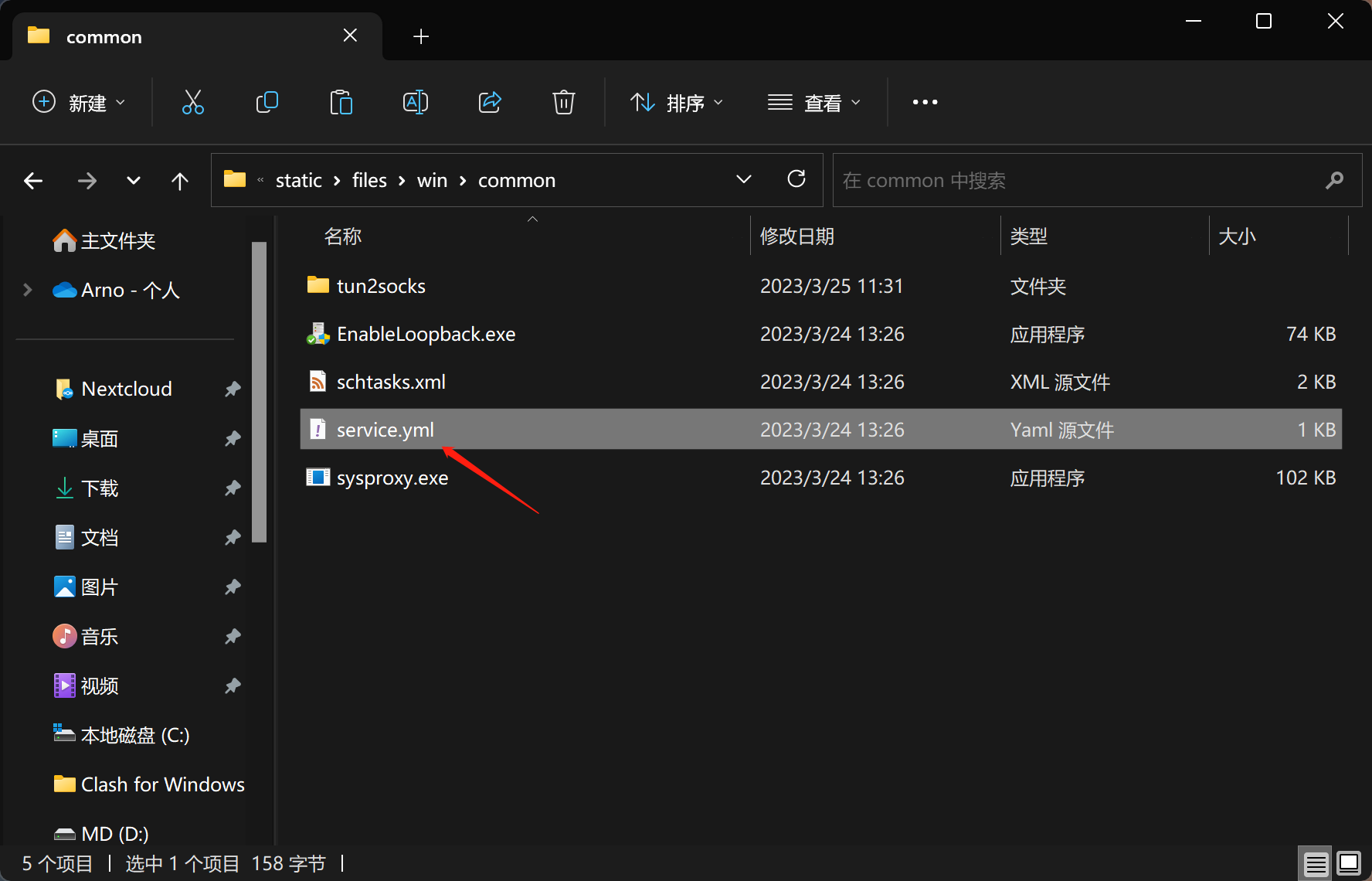Screen dimensions: 1372x881
Task: Expand the Arno - 个人 tree node
Action: [28, 290]
